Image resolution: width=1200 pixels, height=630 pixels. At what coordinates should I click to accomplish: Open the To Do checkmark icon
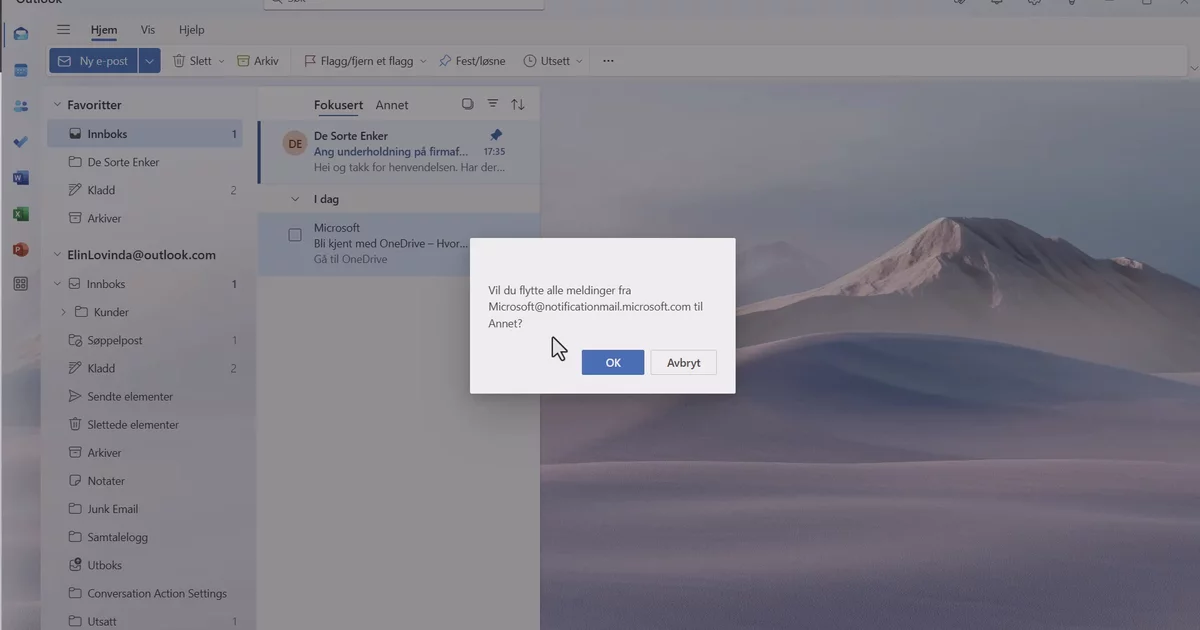pyautogui.click(x=21, y=142)
